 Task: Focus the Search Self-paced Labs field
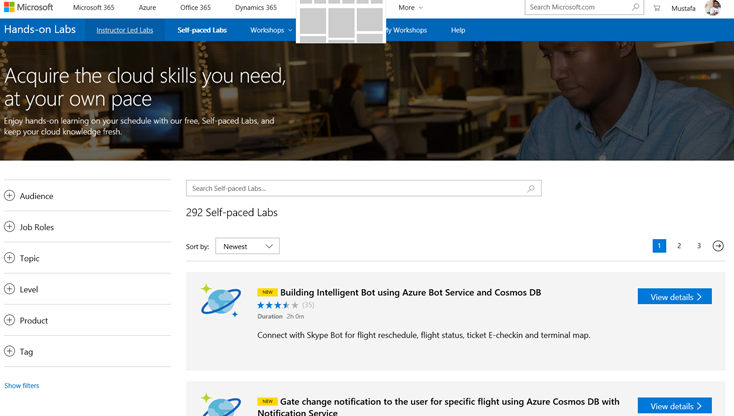[x=363, y=188]
